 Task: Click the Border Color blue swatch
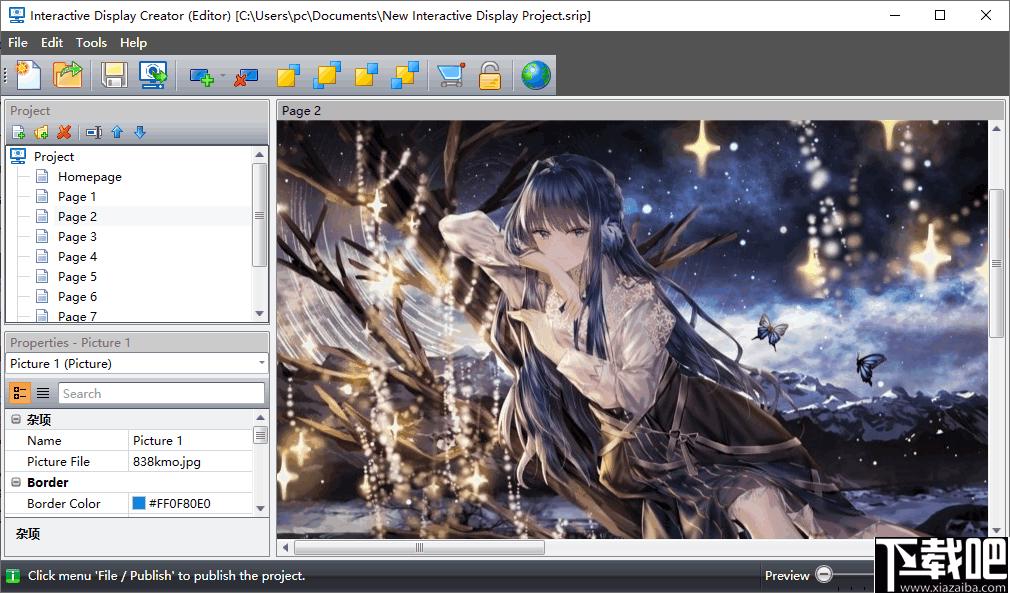[138, 503]
